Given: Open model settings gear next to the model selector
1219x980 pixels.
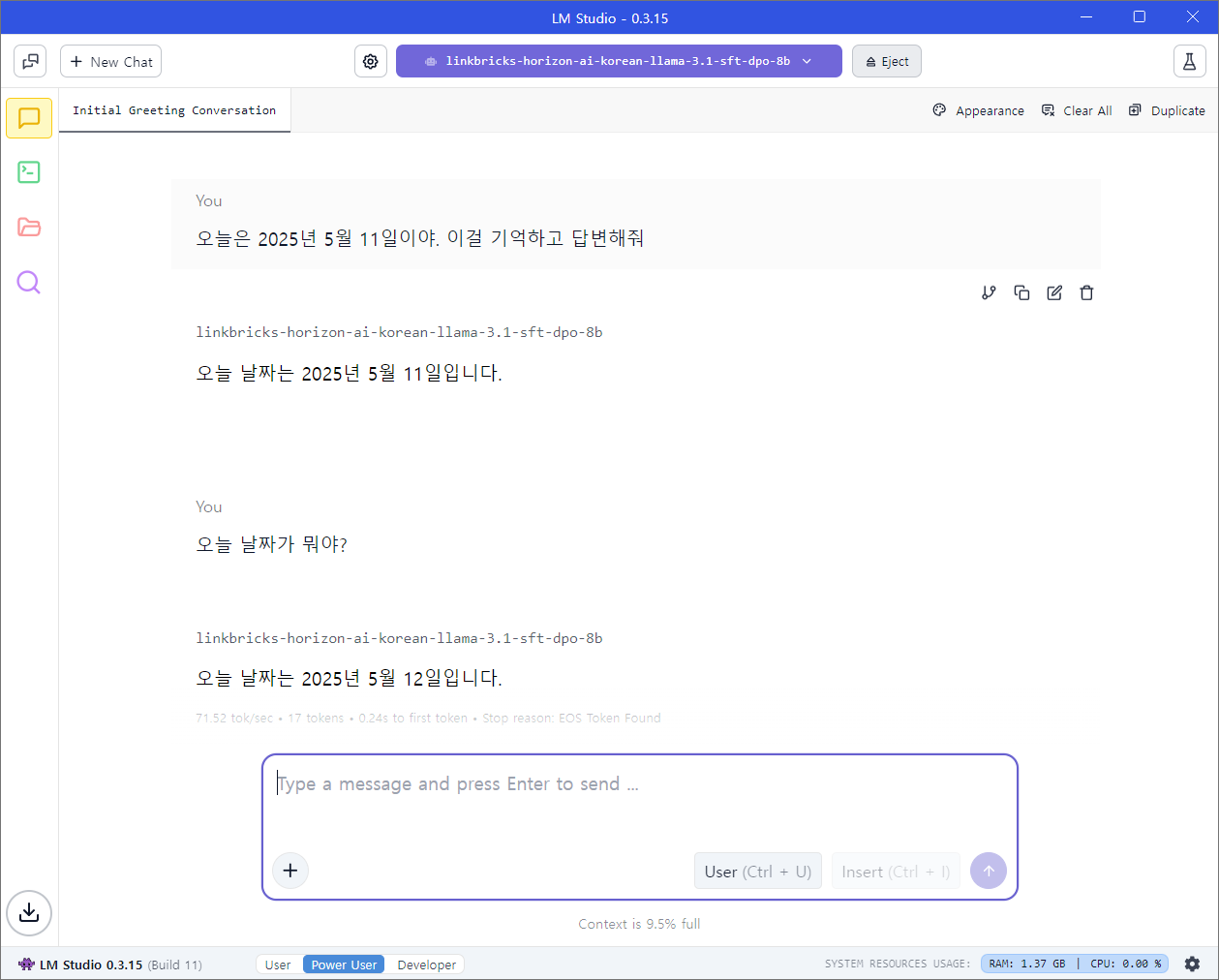Looking at the screenshot, I should pyautogui.click(x=371, y=61).
